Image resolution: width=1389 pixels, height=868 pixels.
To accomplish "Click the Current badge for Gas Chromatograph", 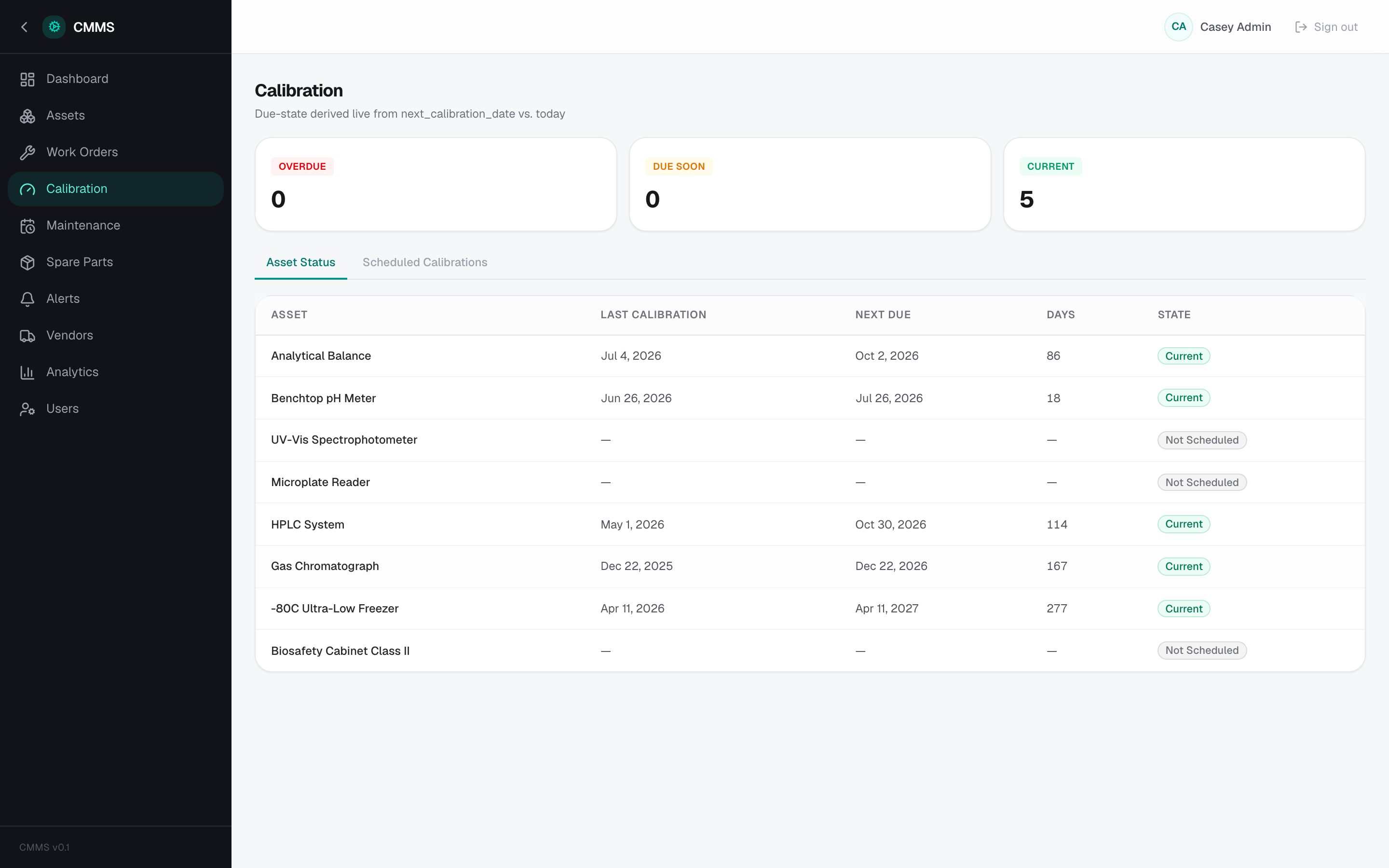I will pyautogui.click(x=1184, y=567).
